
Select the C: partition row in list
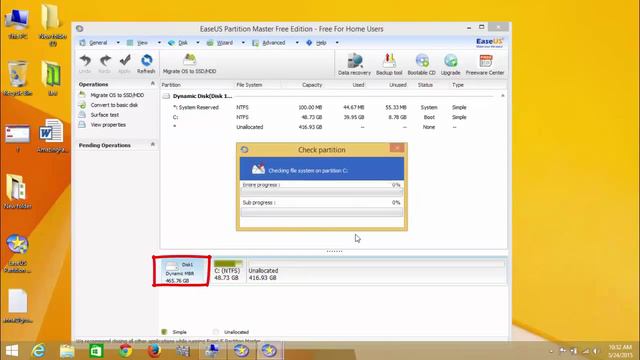(x=333, y=117)
